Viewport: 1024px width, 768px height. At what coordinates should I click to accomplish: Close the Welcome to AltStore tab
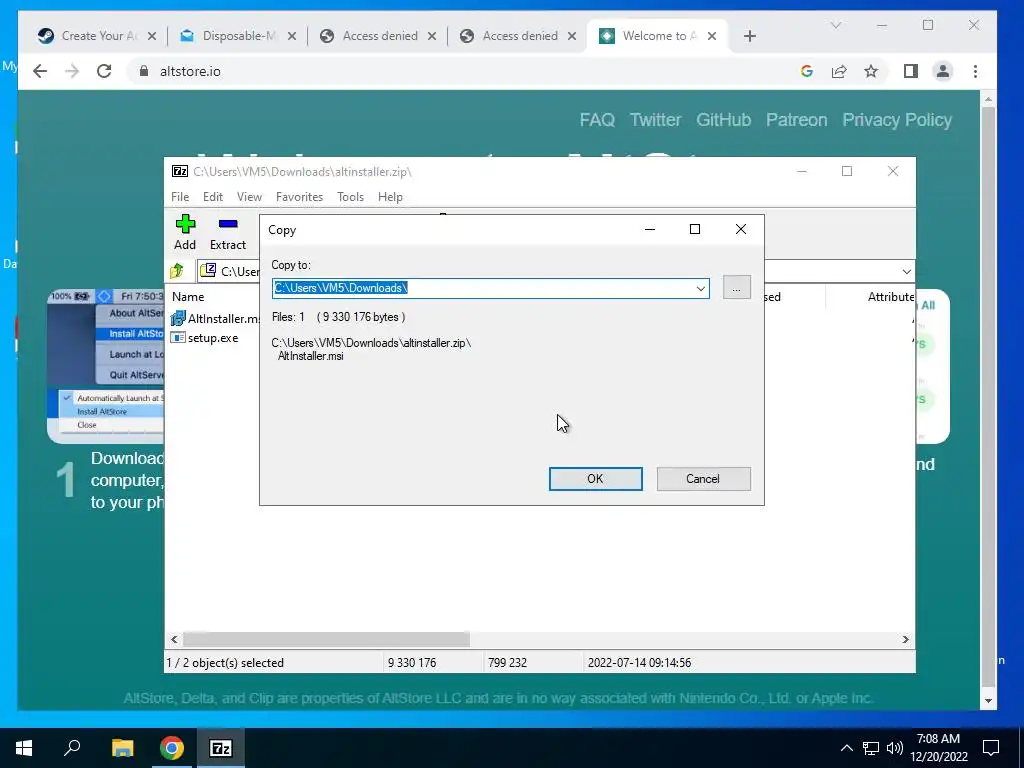712,36
